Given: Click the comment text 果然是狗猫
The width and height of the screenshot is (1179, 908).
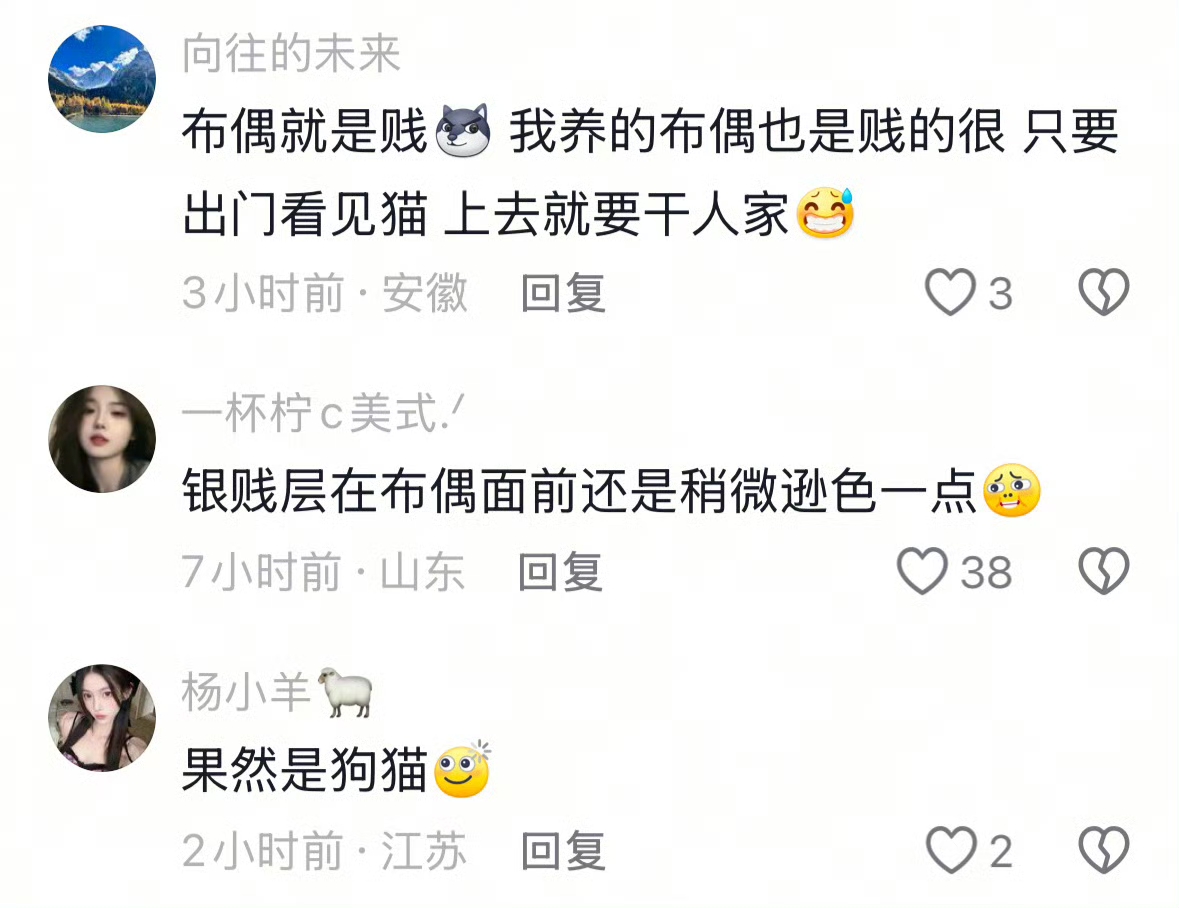Looking at the screenshot, I should 305,770.
